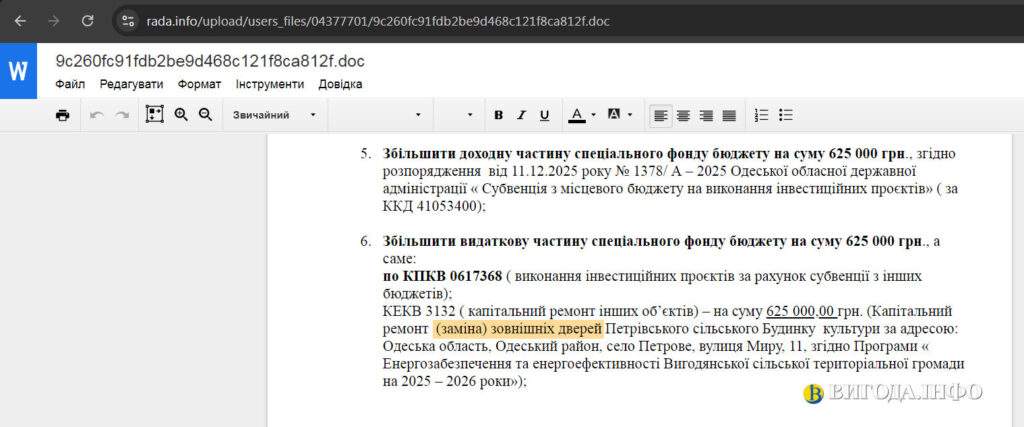Reload the page with browser refresh icon
Screen dimensions: 1024x427
point(88,20)
